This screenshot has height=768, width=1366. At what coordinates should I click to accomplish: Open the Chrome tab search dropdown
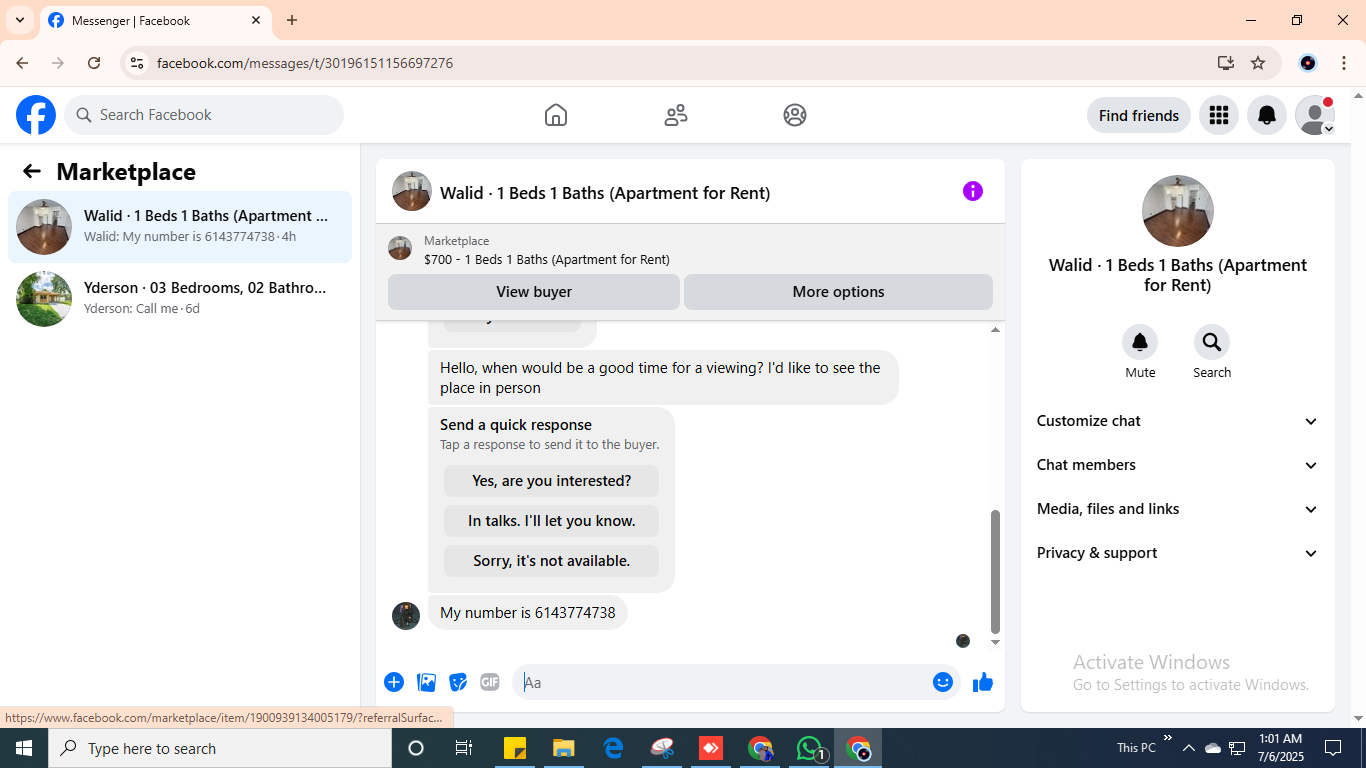(x=19, y=20)
